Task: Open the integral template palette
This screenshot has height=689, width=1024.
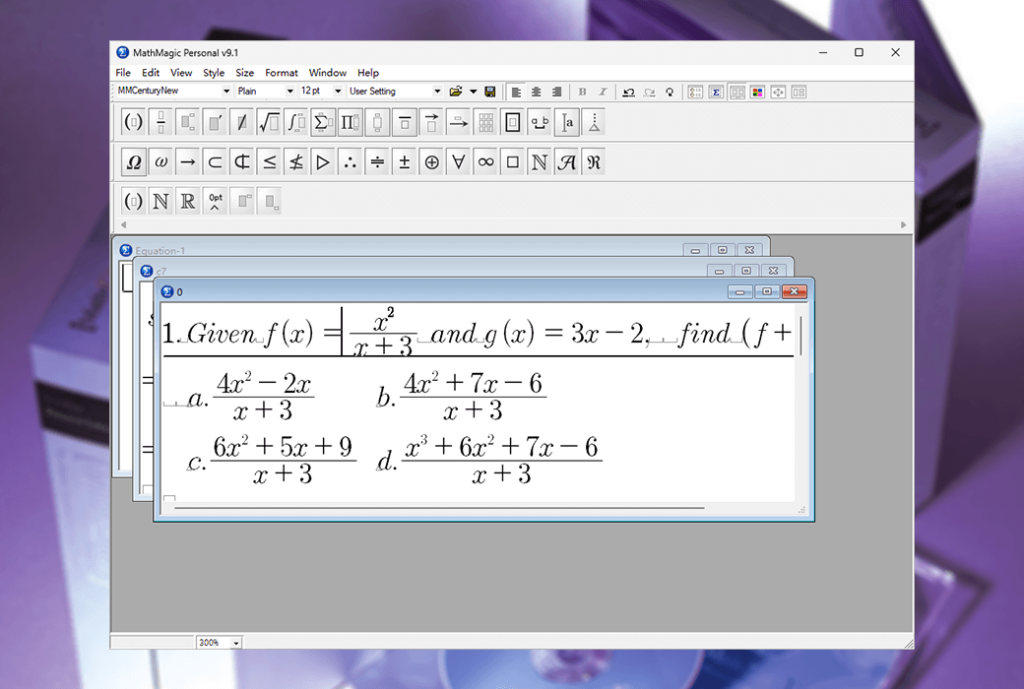Action: point(296,122)
